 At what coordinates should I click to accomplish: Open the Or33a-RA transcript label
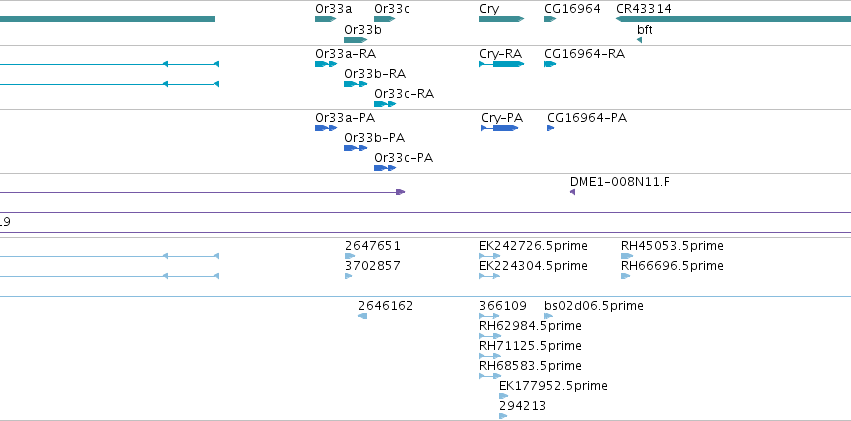(x=346, y=54)
